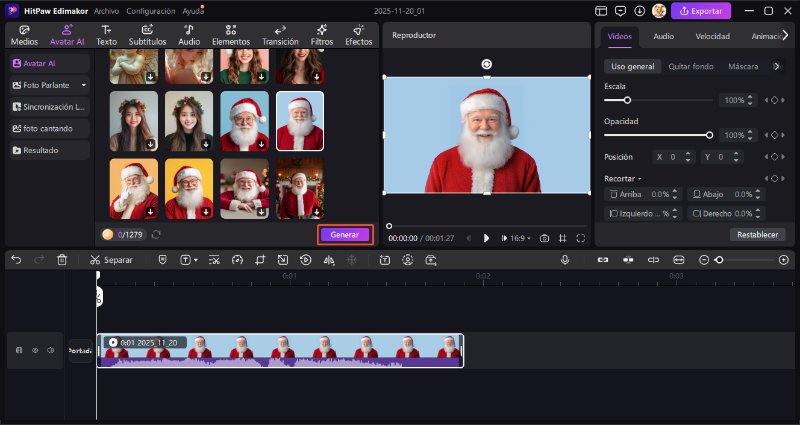Click the Posición X value field
This screenshot has width=800, height=425.
673,157
